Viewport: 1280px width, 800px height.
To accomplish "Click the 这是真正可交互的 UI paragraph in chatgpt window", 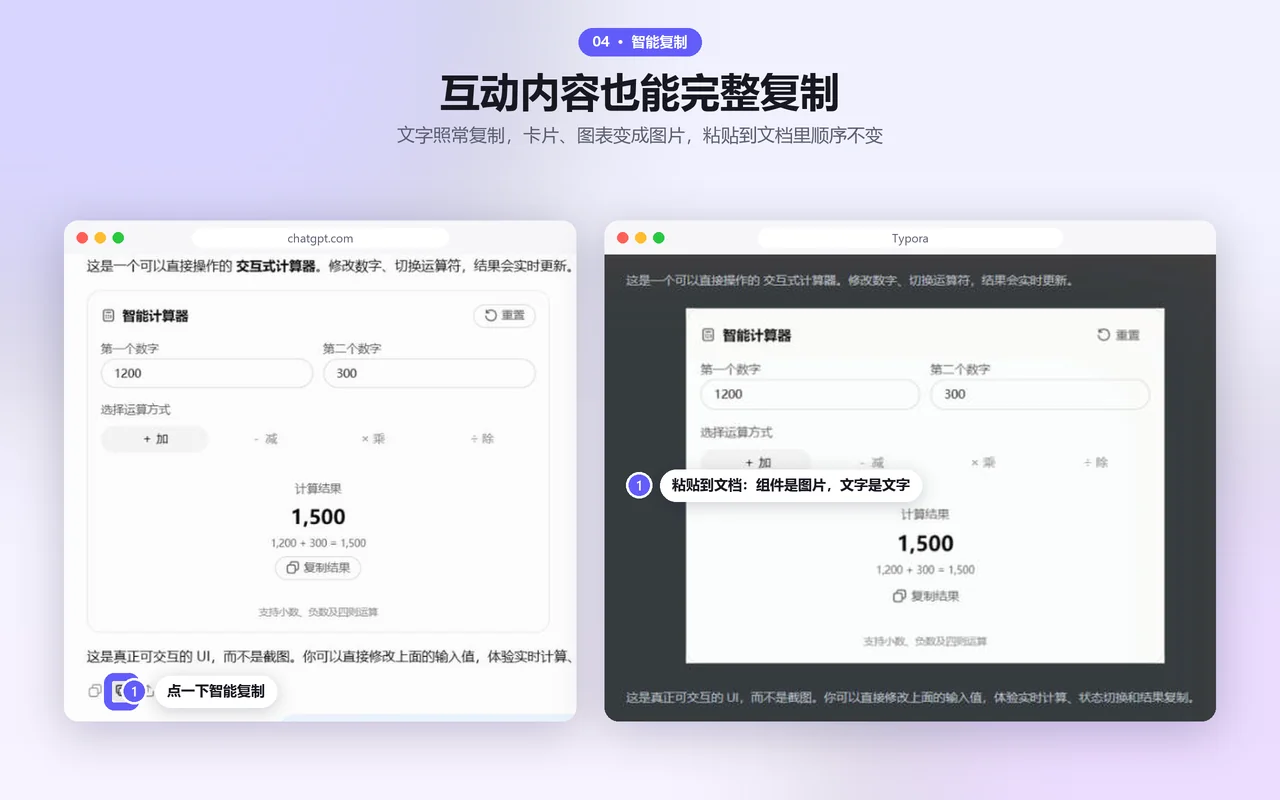I will pyautogui.click(x=331, y=657).
